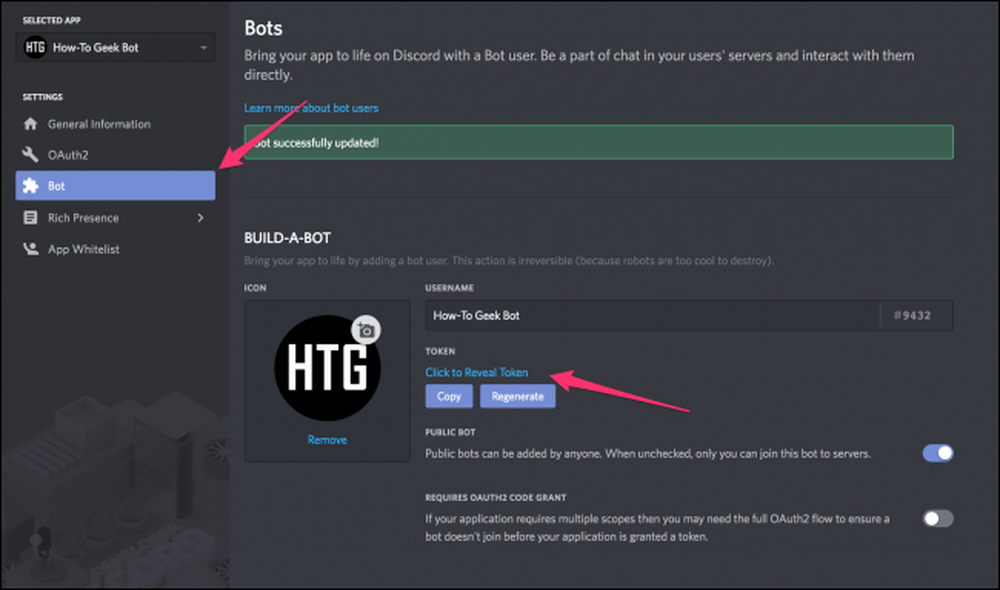Toggle Requires OAuth2 Code Grant switch
Viewport: 1000px width, 590px height.
938,519
